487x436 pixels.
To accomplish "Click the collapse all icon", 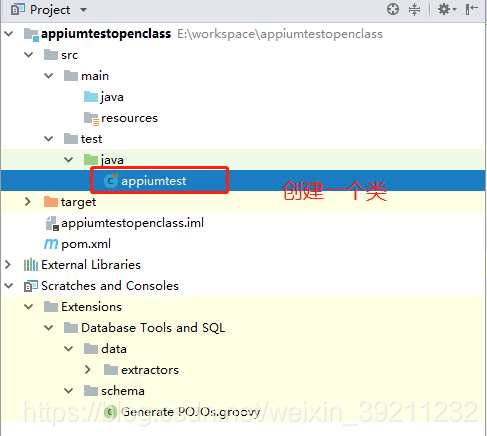I will pos(414,9).
